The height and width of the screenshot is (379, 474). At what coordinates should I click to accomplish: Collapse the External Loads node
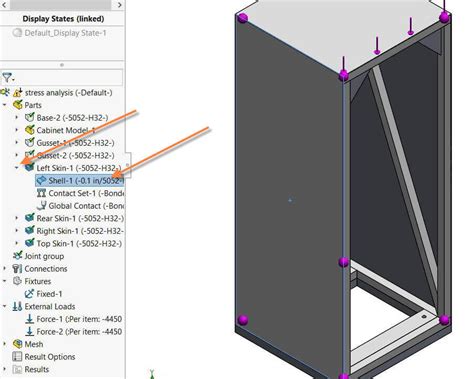pyautogui.click(x=5, y=306)
